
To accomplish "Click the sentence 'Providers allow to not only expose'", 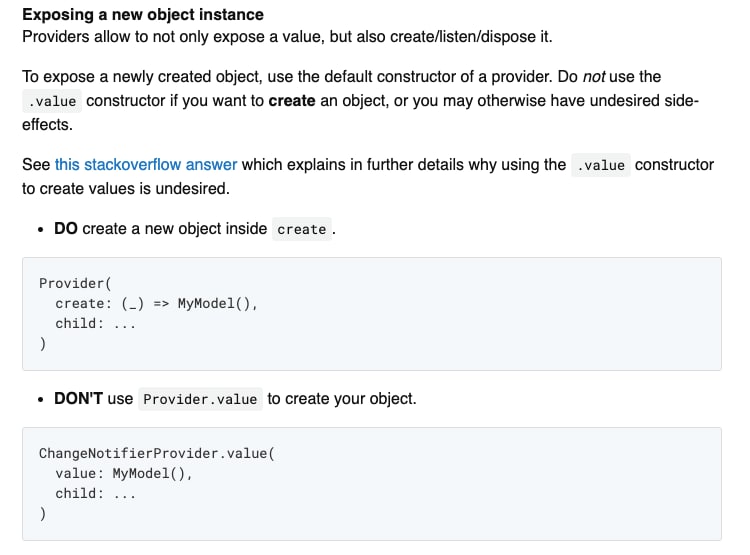I will coord(287,37).
